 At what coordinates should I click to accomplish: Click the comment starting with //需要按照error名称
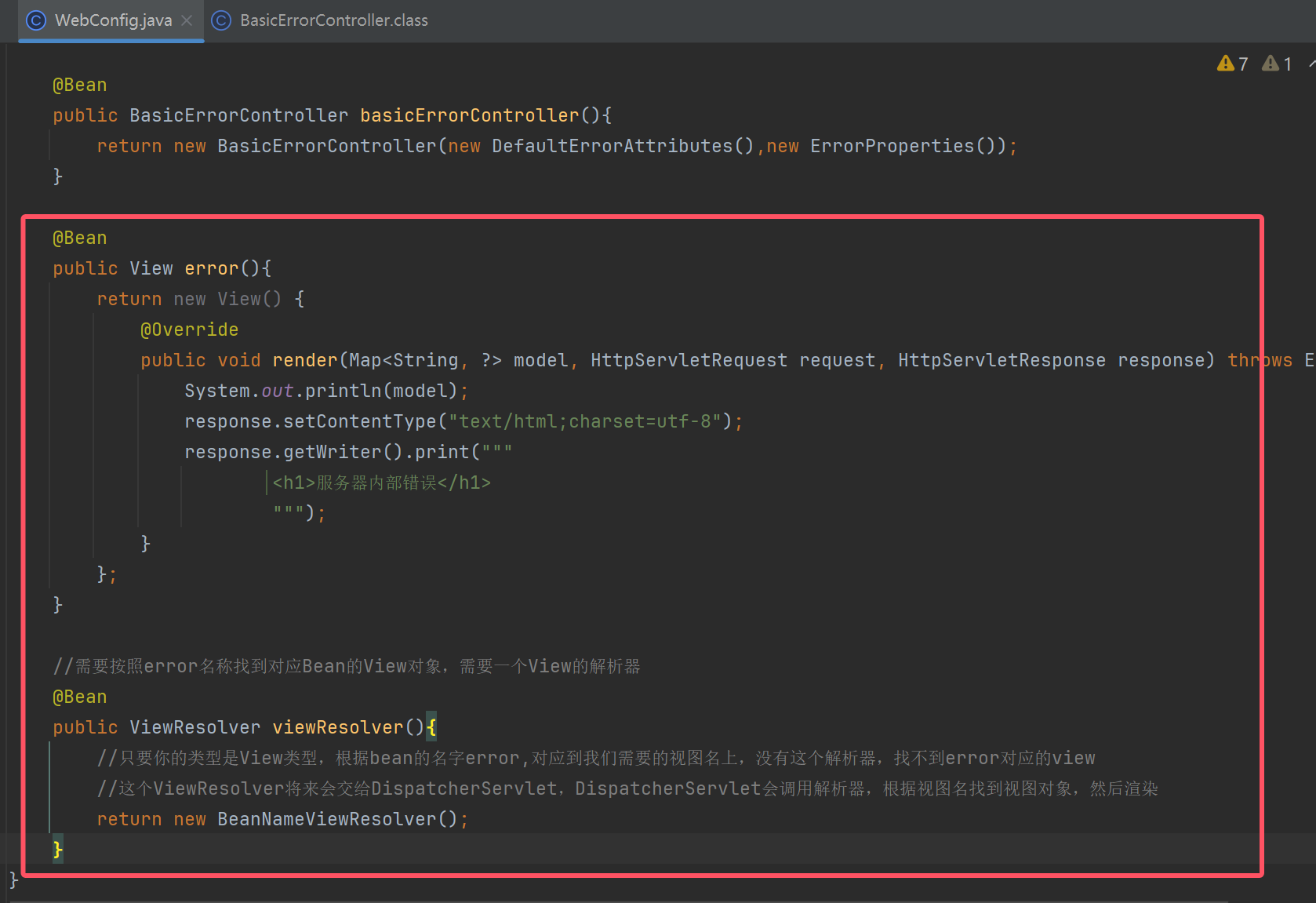tap(347, 666)
